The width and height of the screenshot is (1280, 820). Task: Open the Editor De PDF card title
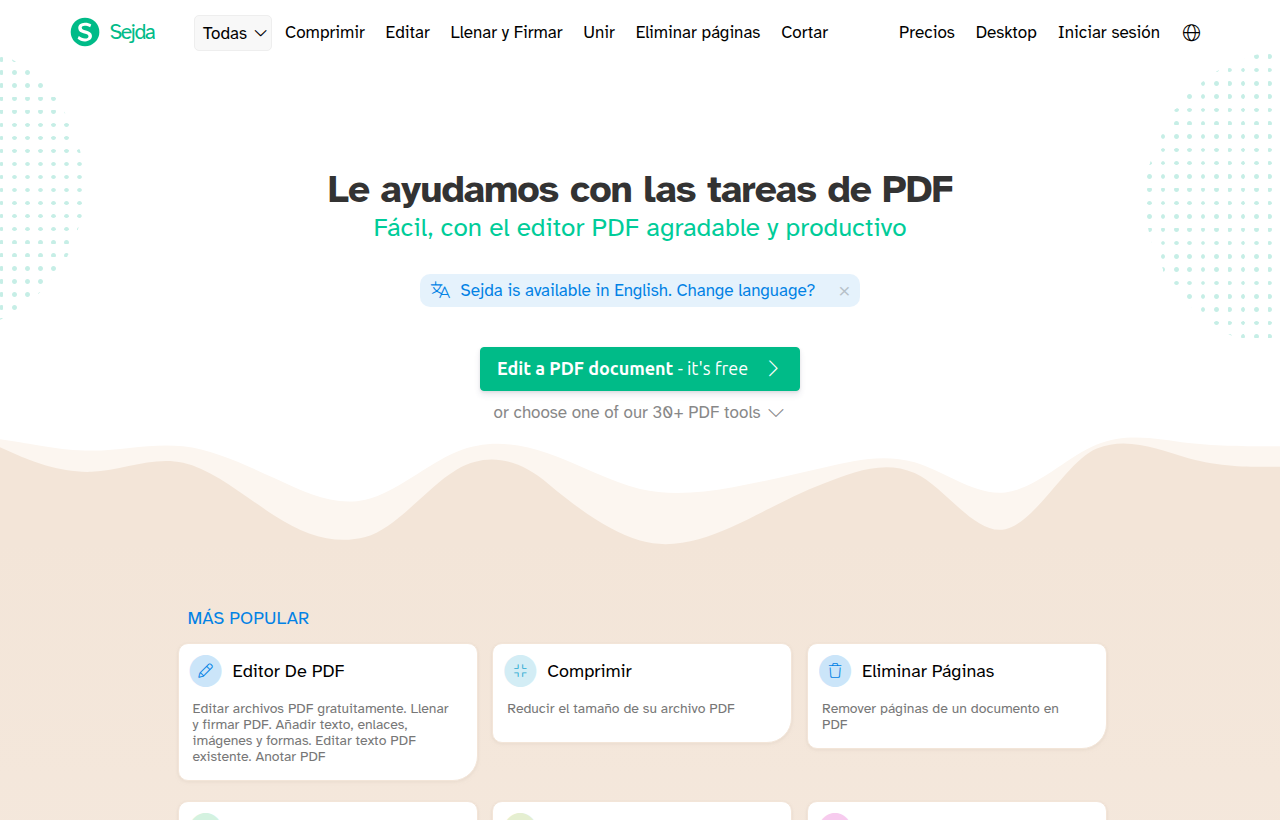[288, 671]
